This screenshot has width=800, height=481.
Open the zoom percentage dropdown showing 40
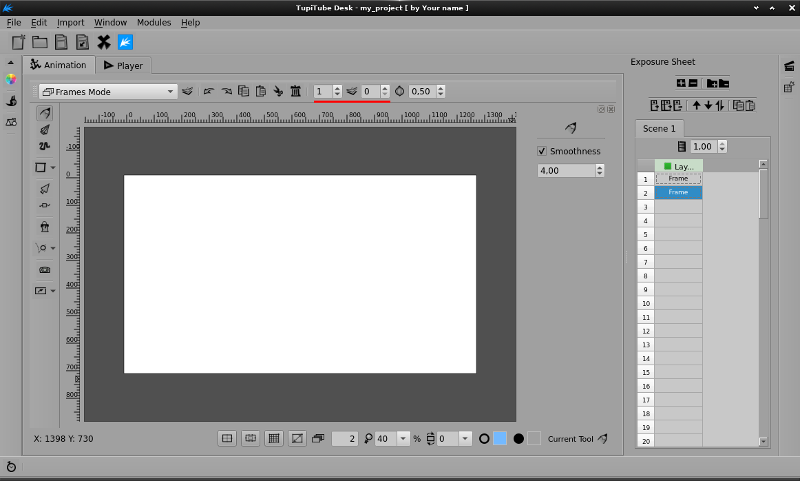click(x=403, y=439)
